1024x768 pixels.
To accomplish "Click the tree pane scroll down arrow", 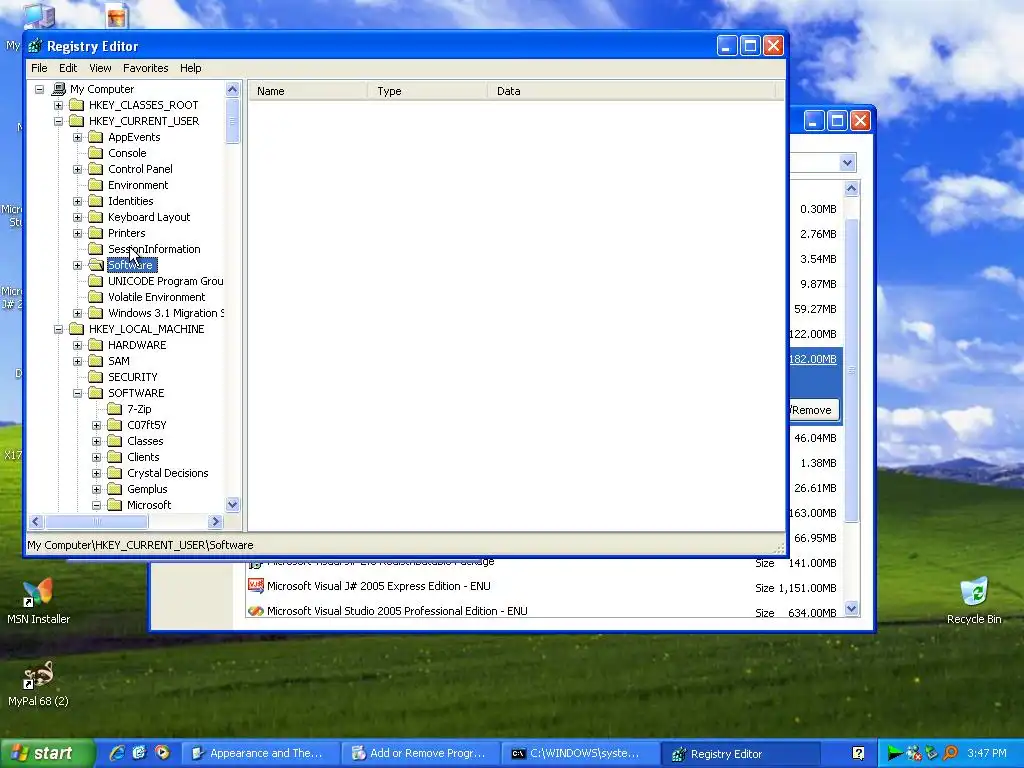I will click(232, 504).
